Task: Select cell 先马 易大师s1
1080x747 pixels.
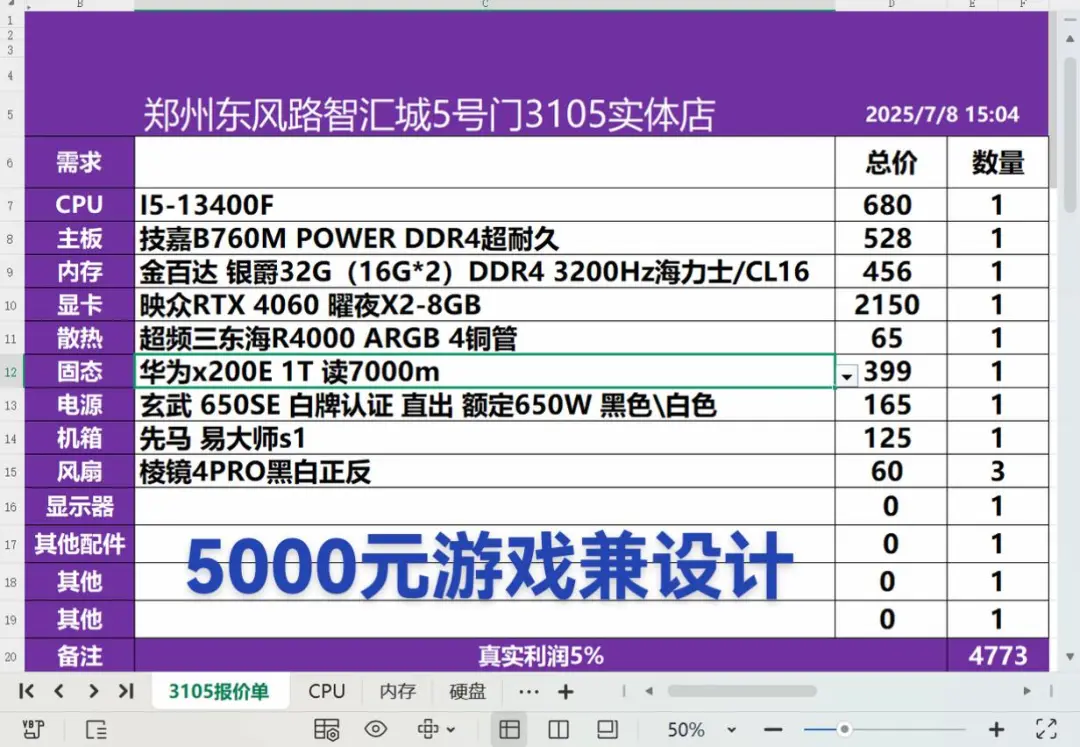Action: pyautogui.click(x=485, y=438)
